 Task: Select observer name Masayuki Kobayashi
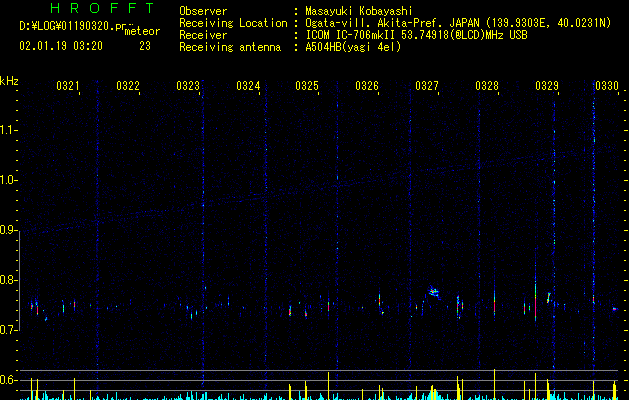(x=359, y=11)
